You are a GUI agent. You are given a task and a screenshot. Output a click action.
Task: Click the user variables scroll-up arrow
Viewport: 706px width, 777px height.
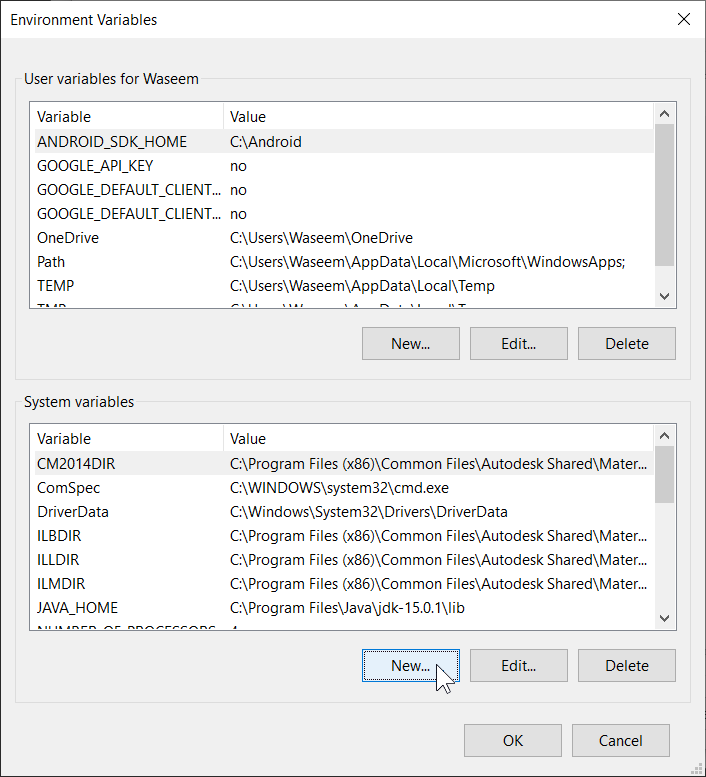pyautogui.click(x=665, y=113)
